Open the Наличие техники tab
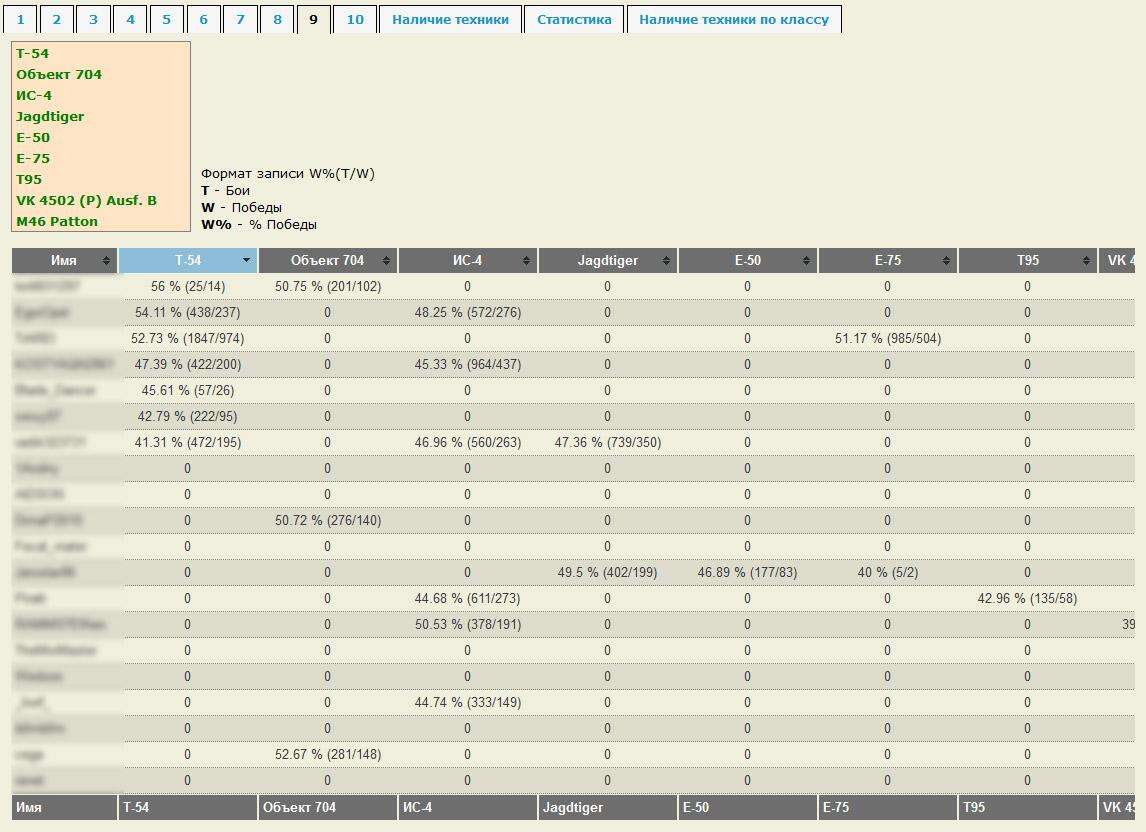The image size is (1146, 832). [450, 20]
